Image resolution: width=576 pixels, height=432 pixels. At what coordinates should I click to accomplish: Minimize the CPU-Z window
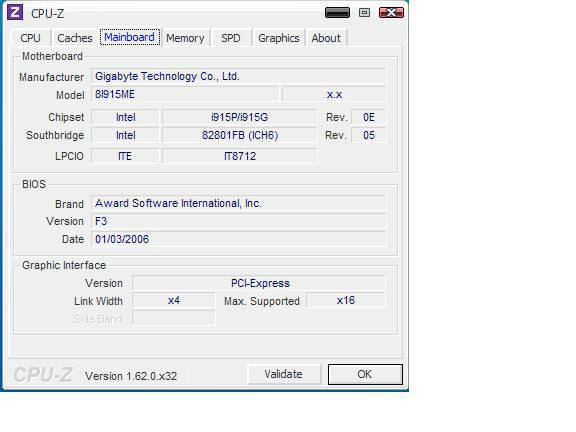pyautogui.click(x=337, y=13)
